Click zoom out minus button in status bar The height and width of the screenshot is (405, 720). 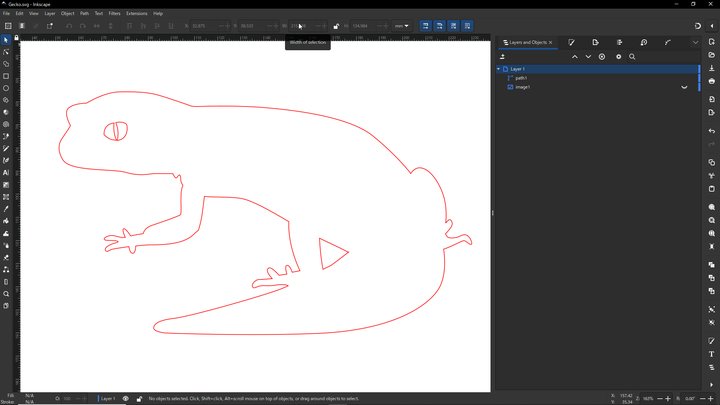click(660, 399)
